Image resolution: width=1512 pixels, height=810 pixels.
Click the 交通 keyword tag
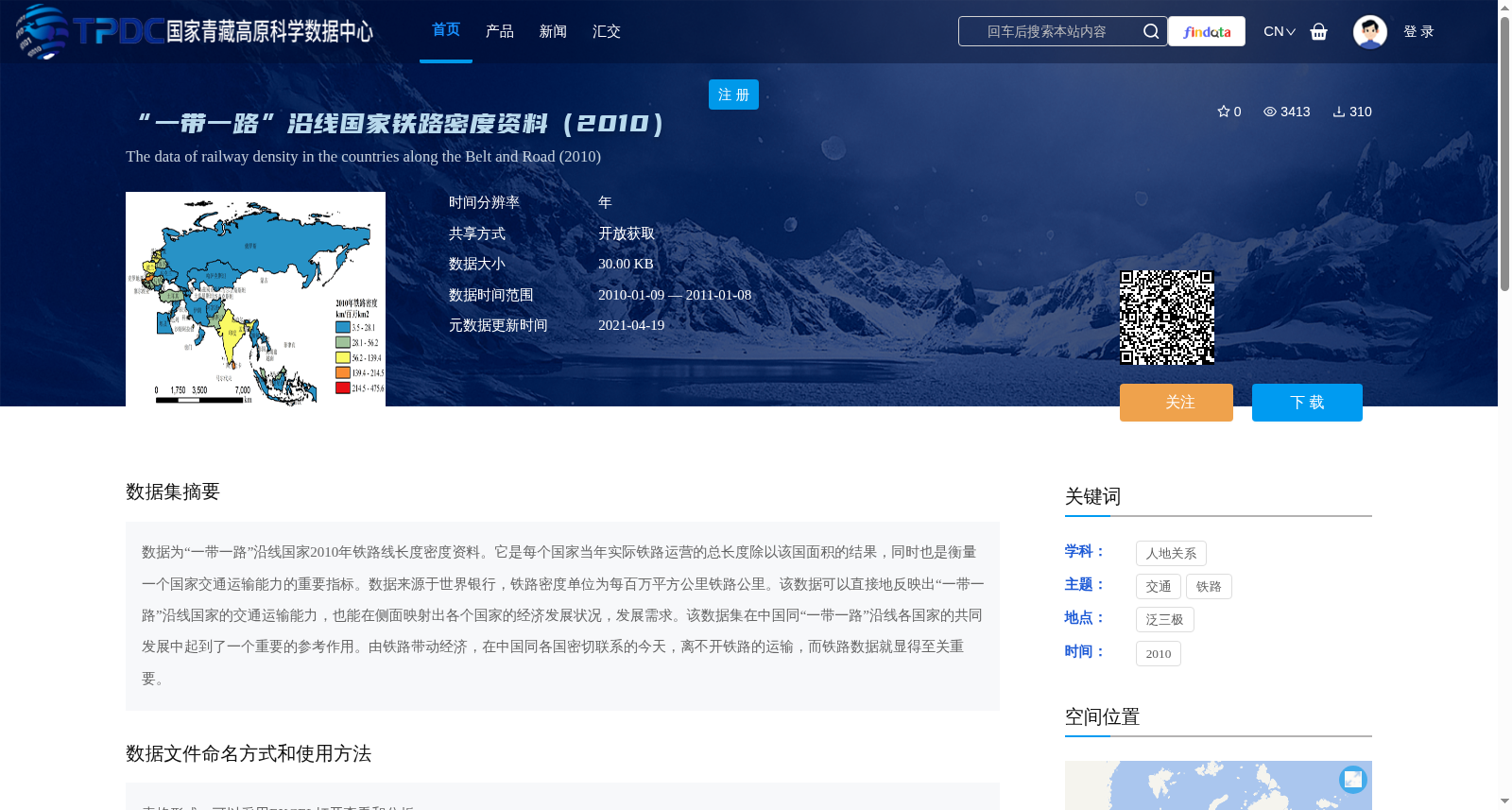click(1159, 586)
